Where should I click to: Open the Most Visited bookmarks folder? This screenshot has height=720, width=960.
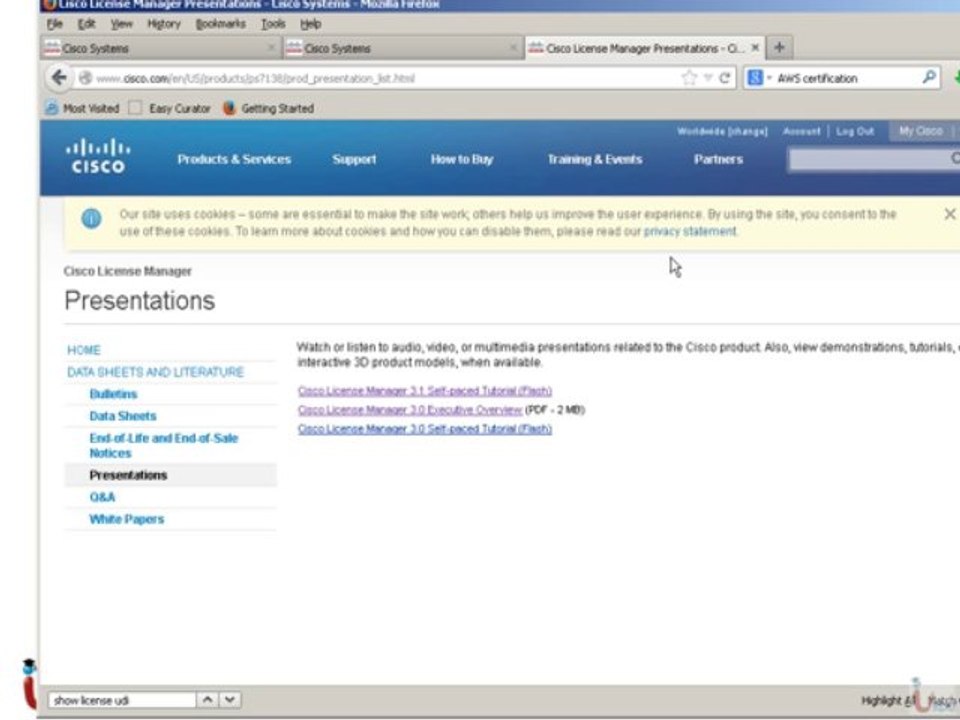tap(82, 108)
